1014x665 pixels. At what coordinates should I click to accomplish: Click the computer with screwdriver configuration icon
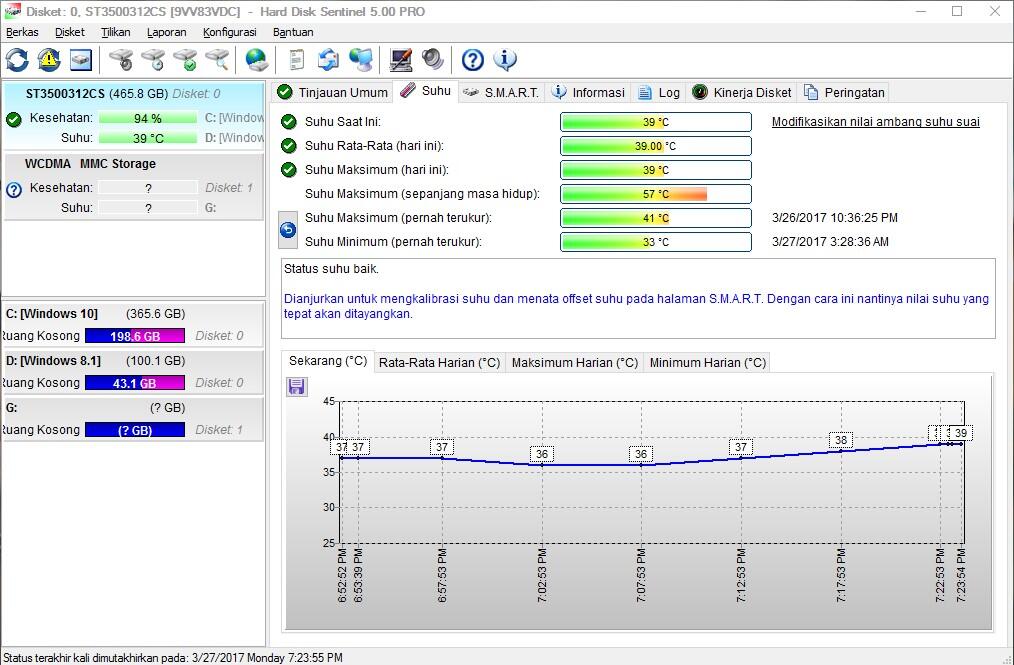click(x=401, y=60)
